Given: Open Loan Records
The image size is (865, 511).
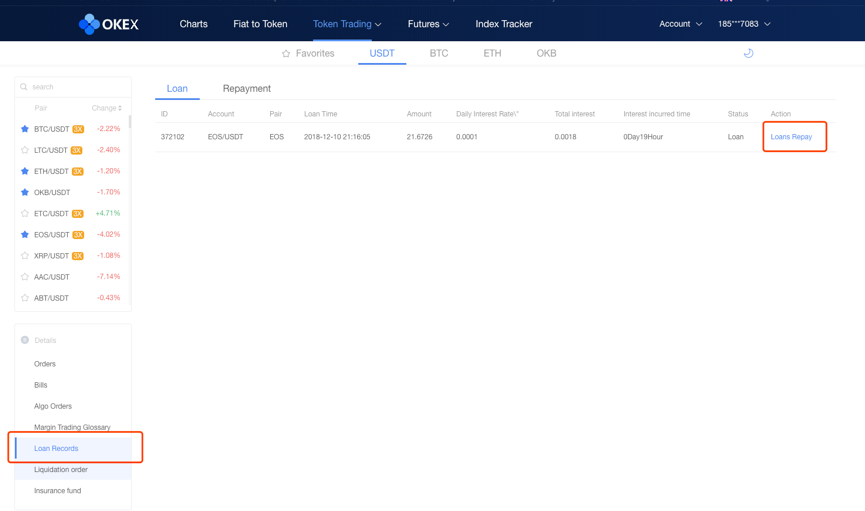Looking at the screenshot, I should (x=56, y=448).
